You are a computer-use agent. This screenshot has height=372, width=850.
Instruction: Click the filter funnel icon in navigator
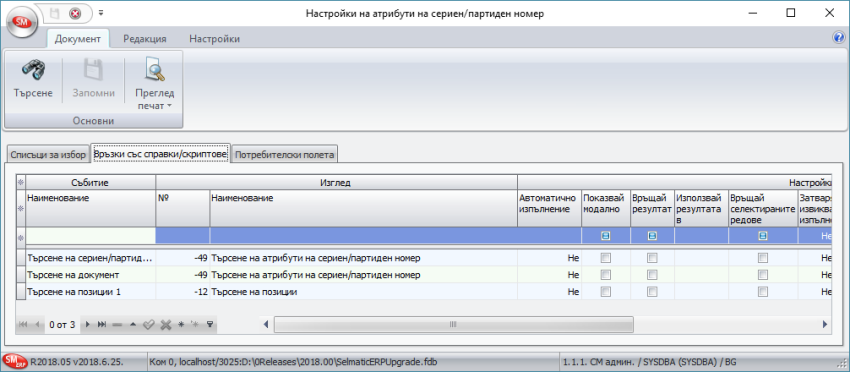[210, 324]
